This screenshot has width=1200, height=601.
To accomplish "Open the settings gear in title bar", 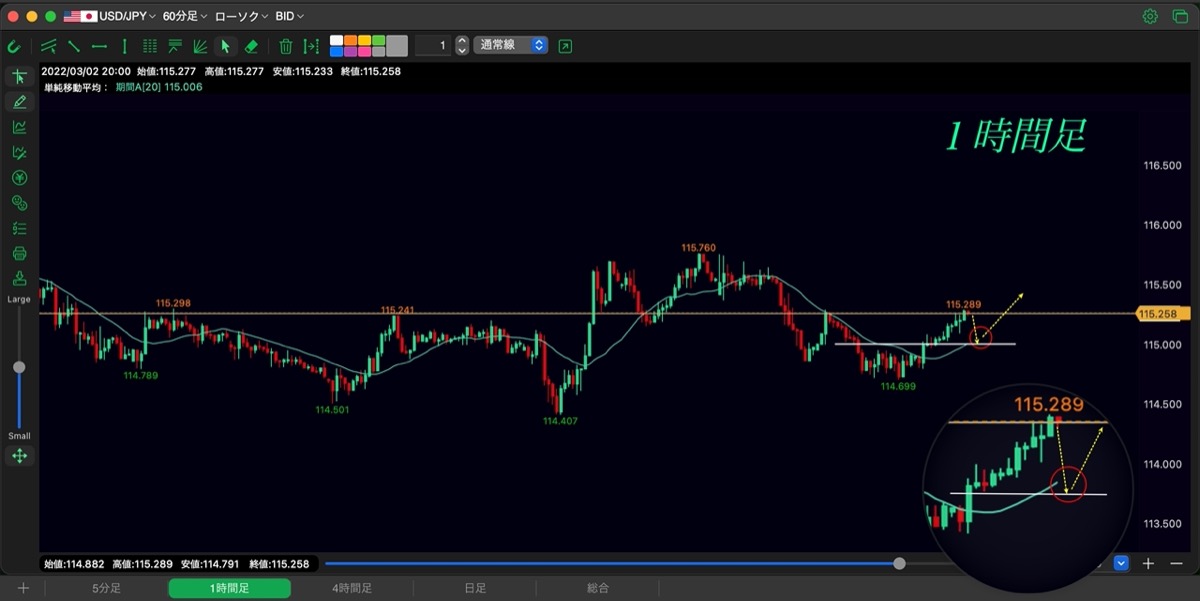I will click(1150, 16).
